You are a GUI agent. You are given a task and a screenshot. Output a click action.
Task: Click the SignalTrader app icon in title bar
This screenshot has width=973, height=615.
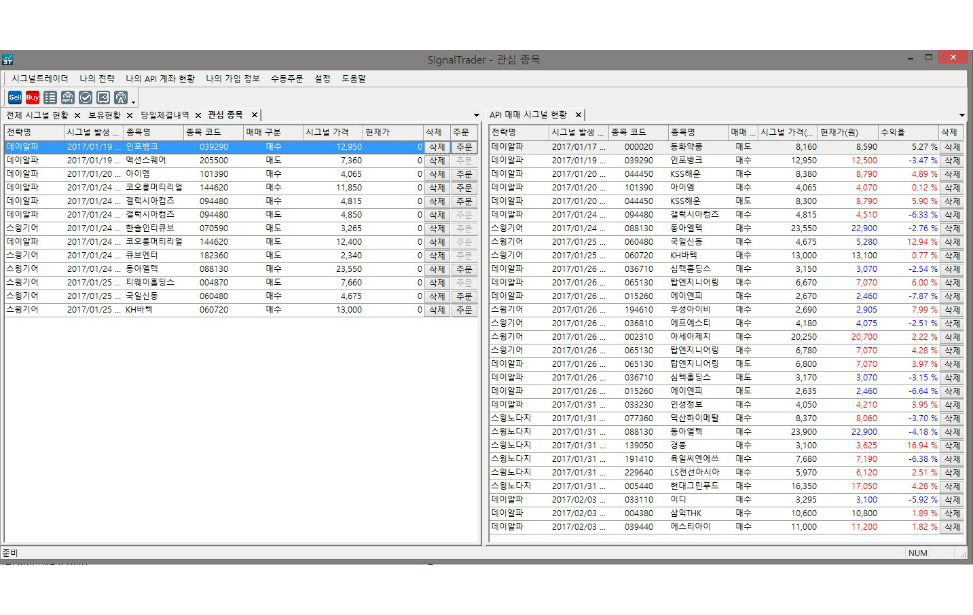tap(7, 59)
